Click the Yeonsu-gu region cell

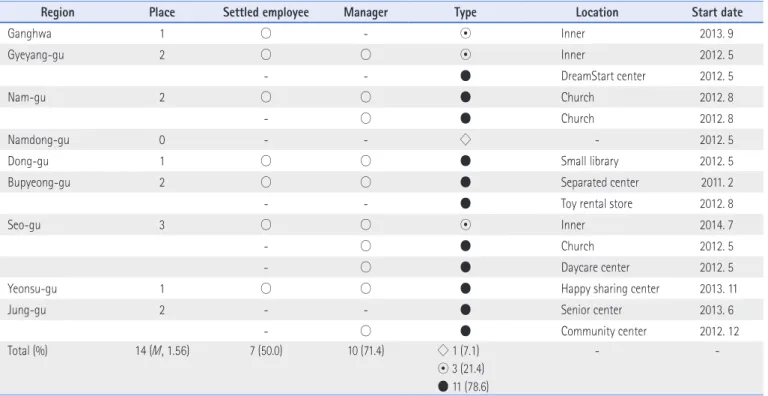coord(32,289)
